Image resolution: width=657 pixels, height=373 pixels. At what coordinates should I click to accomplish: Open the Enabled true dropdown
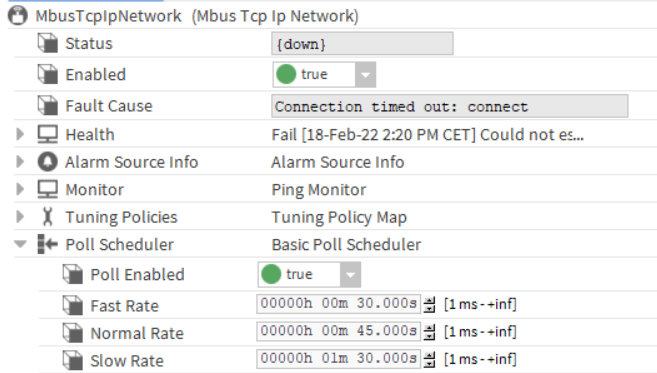tap(365, 75)
